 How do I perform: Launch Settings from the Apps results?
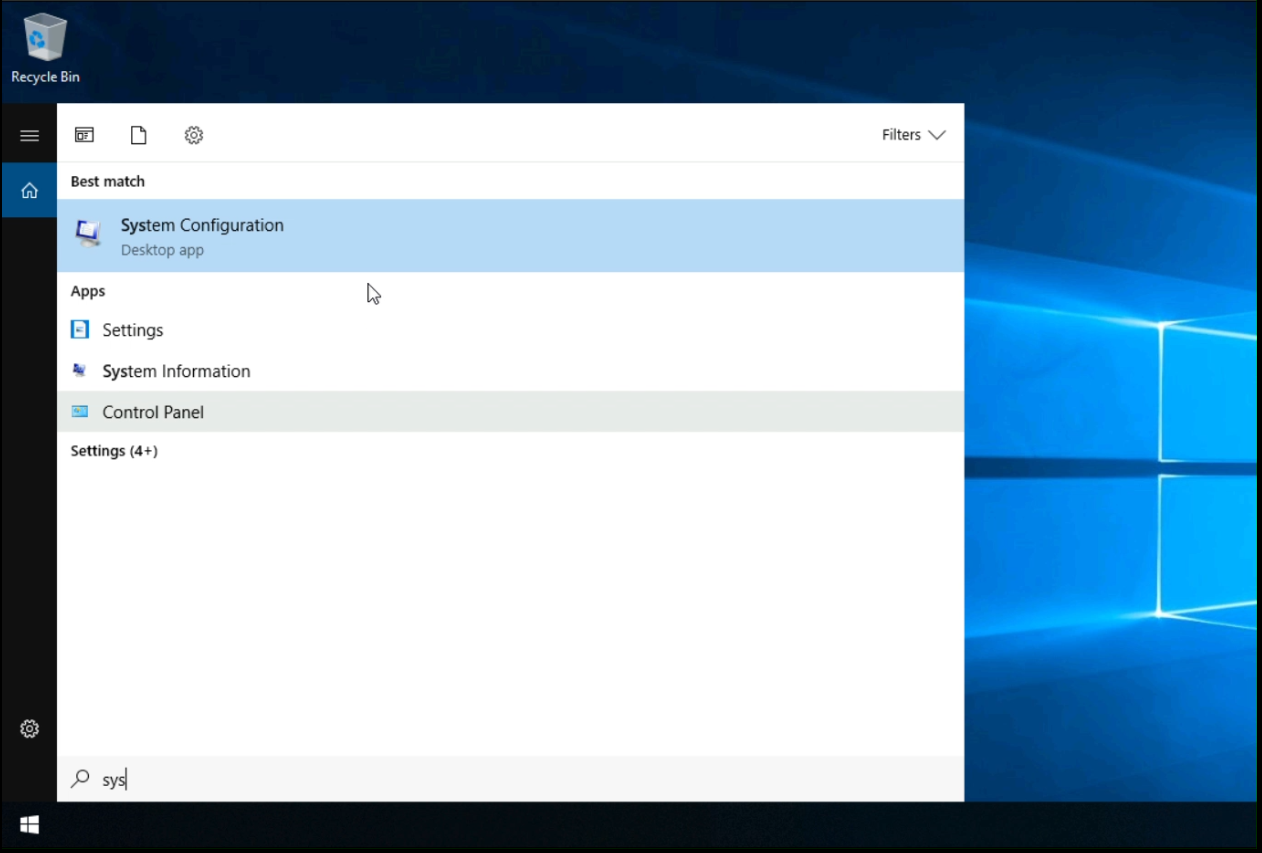(x=133, y=330)
